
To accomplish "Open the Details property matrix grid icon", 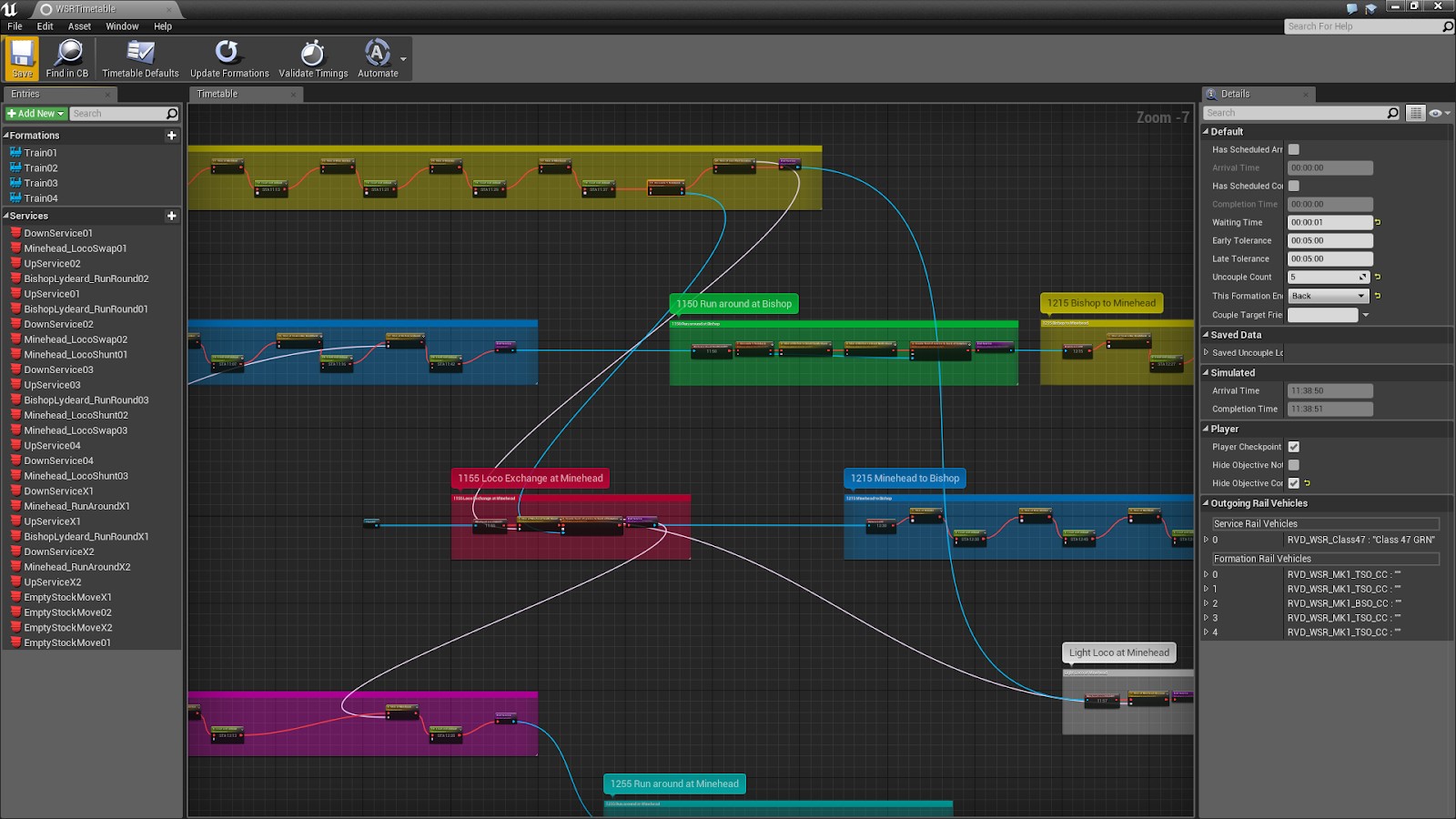I will click(x=1415, y=113).
